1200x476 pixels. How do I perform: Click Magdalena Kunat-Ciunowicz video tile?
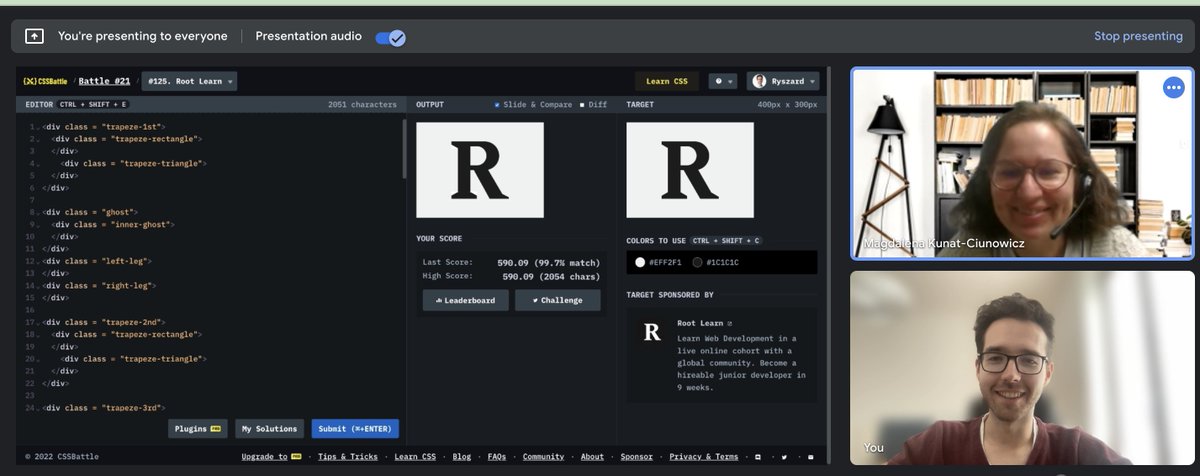coord(1022,163)
